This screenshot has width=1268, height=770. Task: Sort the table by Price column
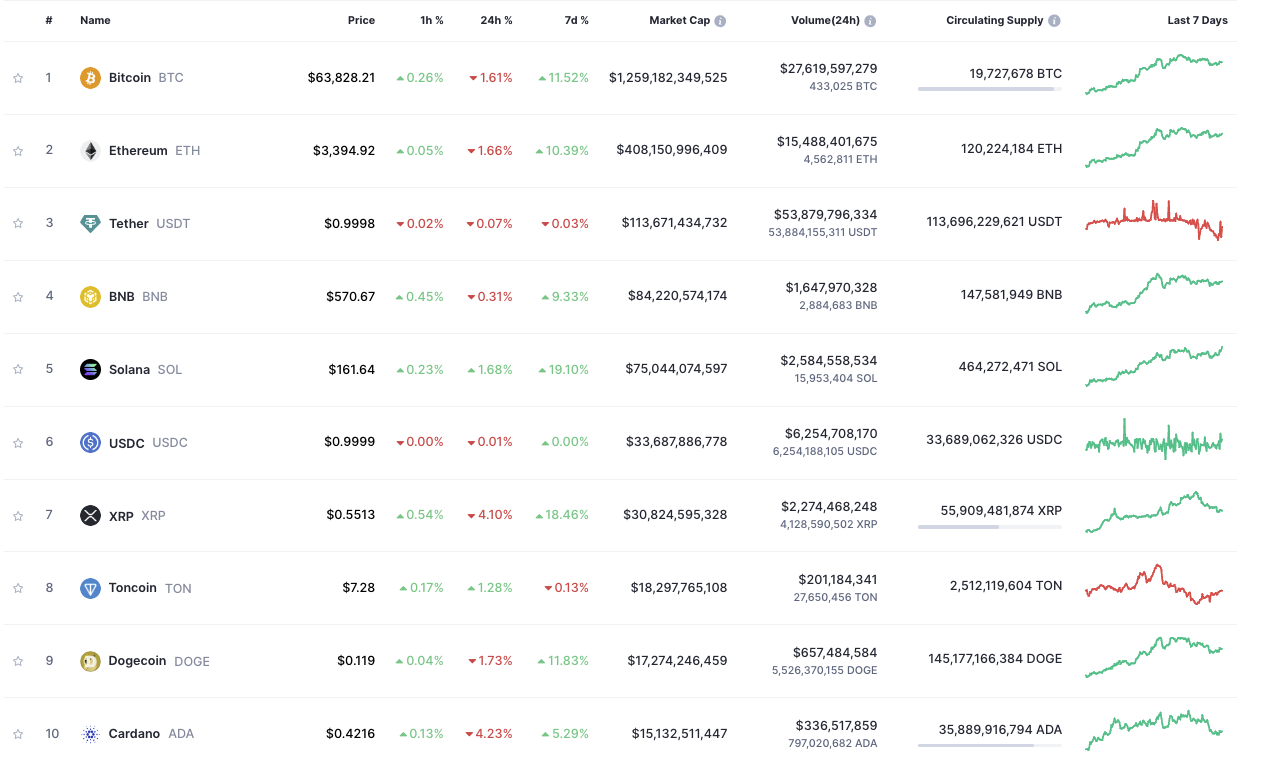[x=361, y=20]
